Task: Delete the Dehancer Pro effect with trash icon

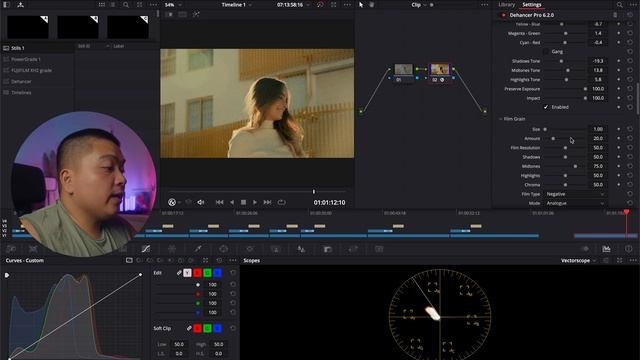Action: pos(615,15)
